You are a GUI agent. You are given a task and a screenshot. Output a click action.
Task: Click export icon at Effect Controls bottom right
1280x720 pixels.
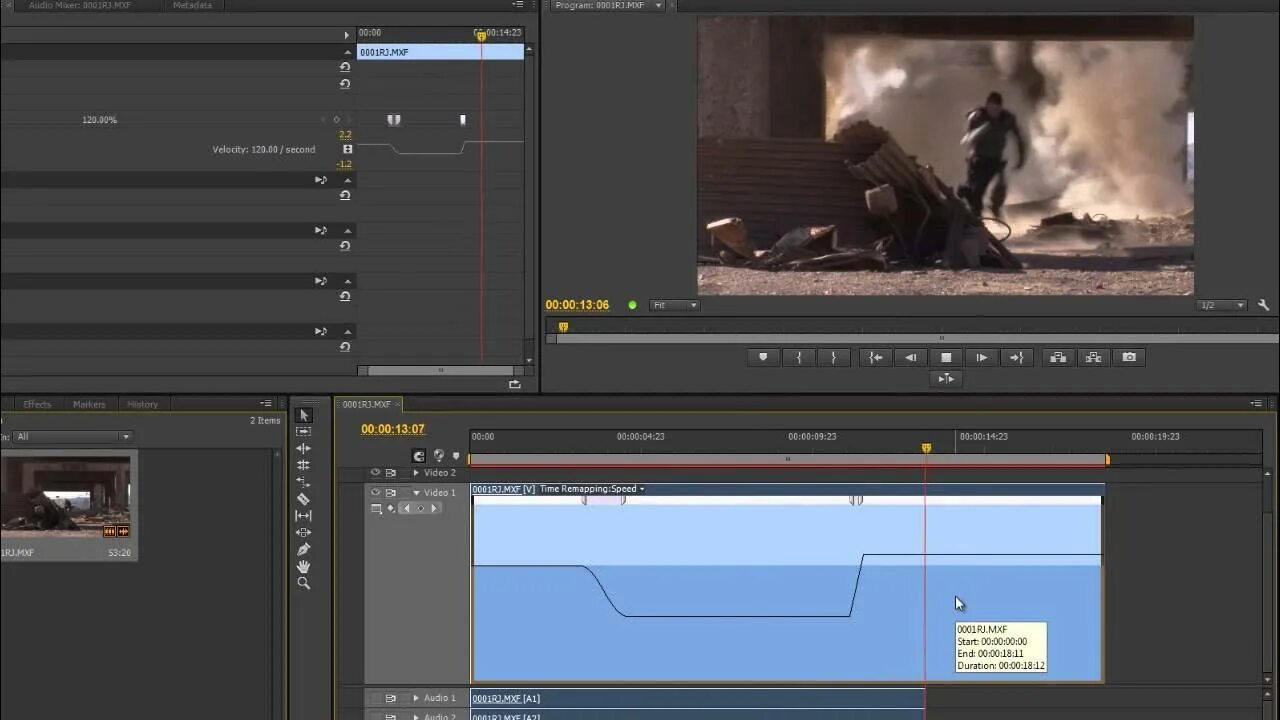(515, 384)
